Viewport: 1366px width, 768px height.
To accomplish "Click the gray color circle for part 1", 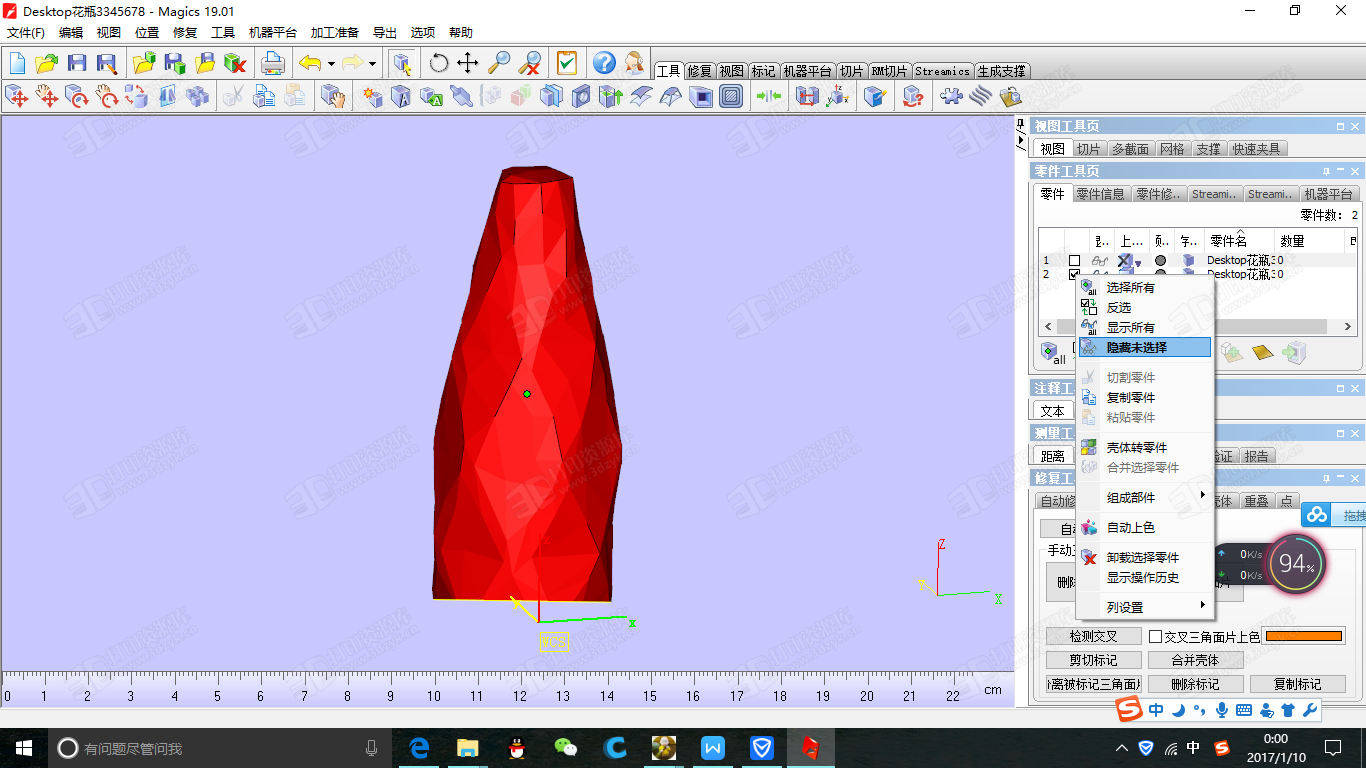I will click(1160, 260).
